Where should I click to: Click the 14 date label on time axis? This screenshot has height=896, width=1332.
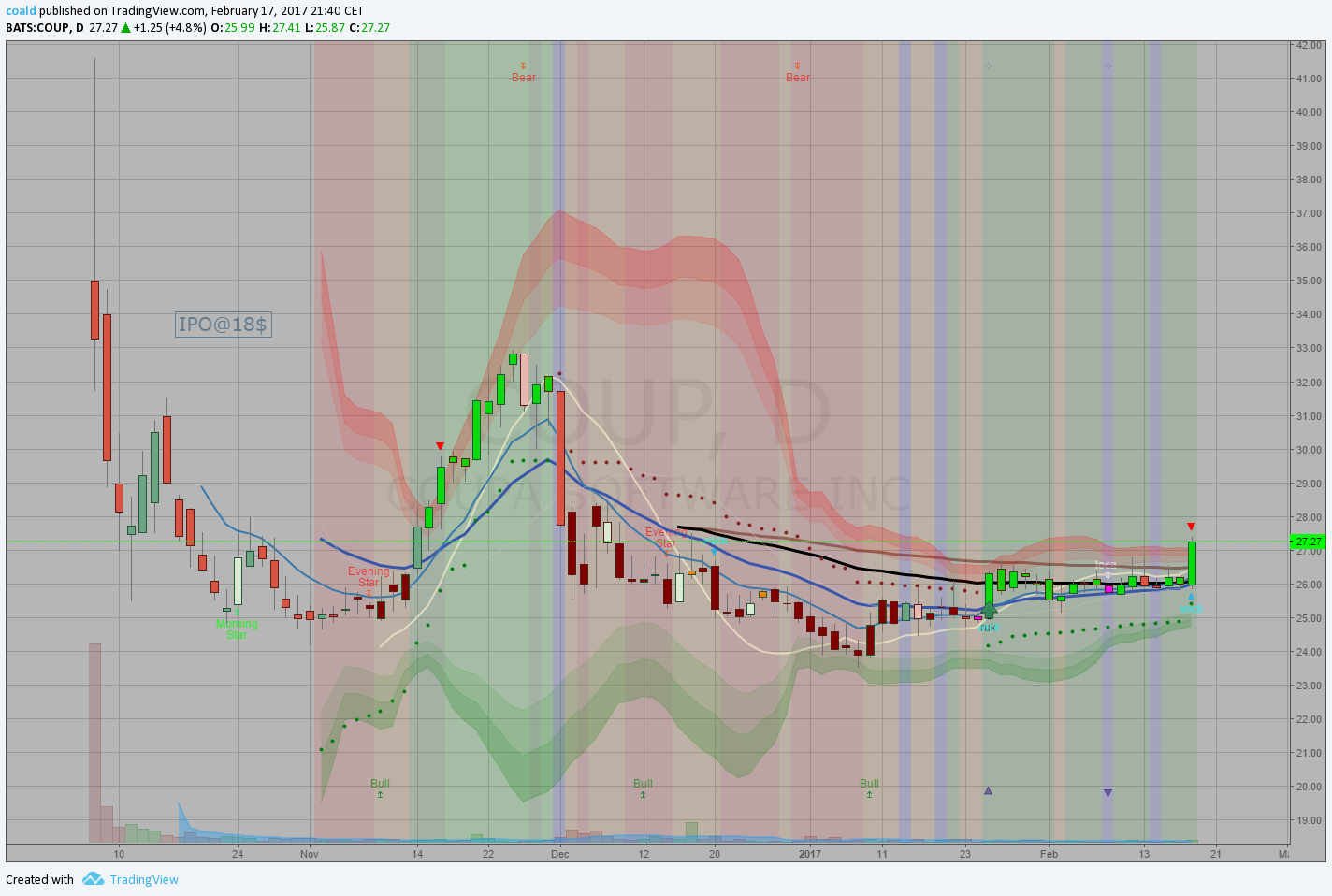417,854
